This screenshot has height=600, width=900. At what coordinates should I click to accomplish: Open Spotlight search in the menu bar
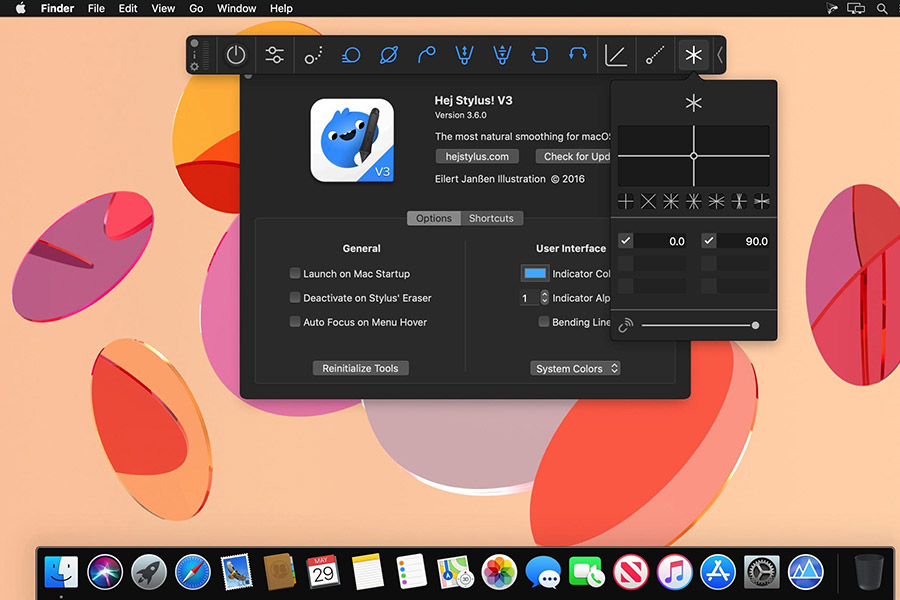click(x=882, y=9)
